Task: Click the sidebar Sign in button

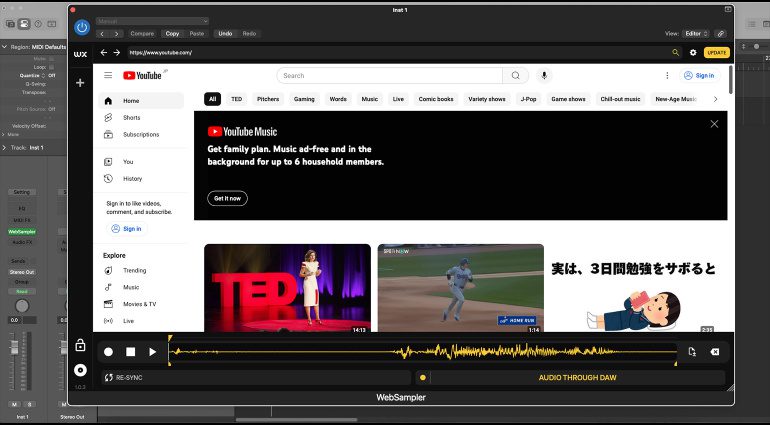Action: pos(127,228)
